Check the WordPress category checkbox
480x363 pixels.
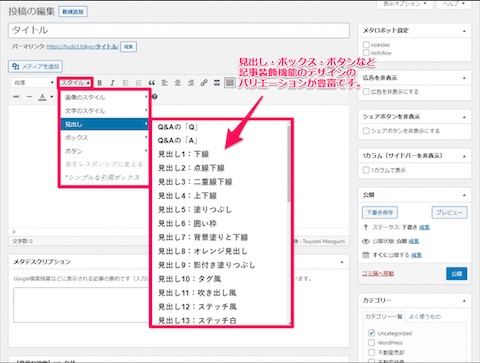click(x=371, y=343)
